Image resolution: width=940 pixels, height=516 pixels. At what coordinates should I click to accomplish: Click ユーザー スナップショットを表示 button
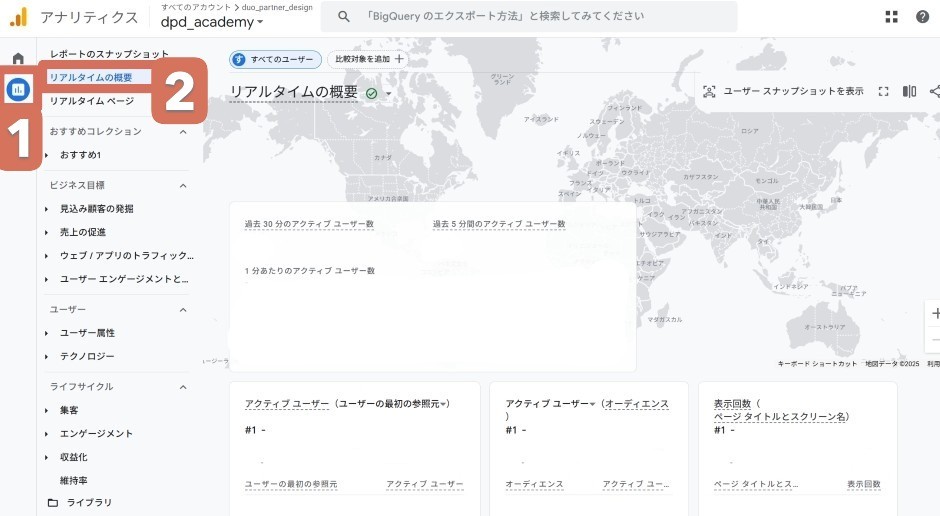(783, 91)
